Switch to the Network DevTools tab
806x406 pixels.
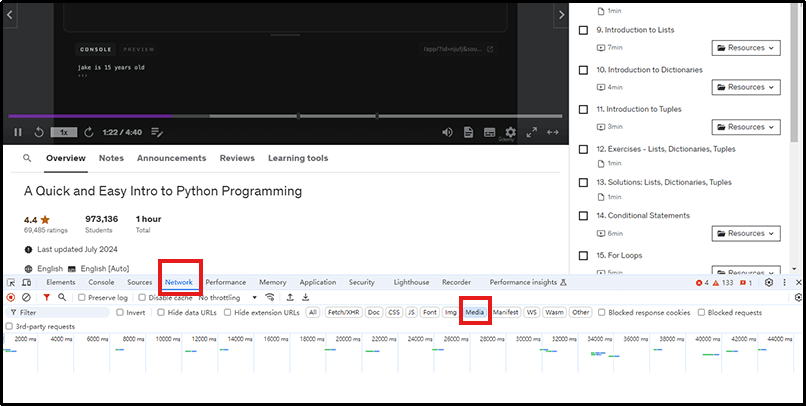(179, 282)
